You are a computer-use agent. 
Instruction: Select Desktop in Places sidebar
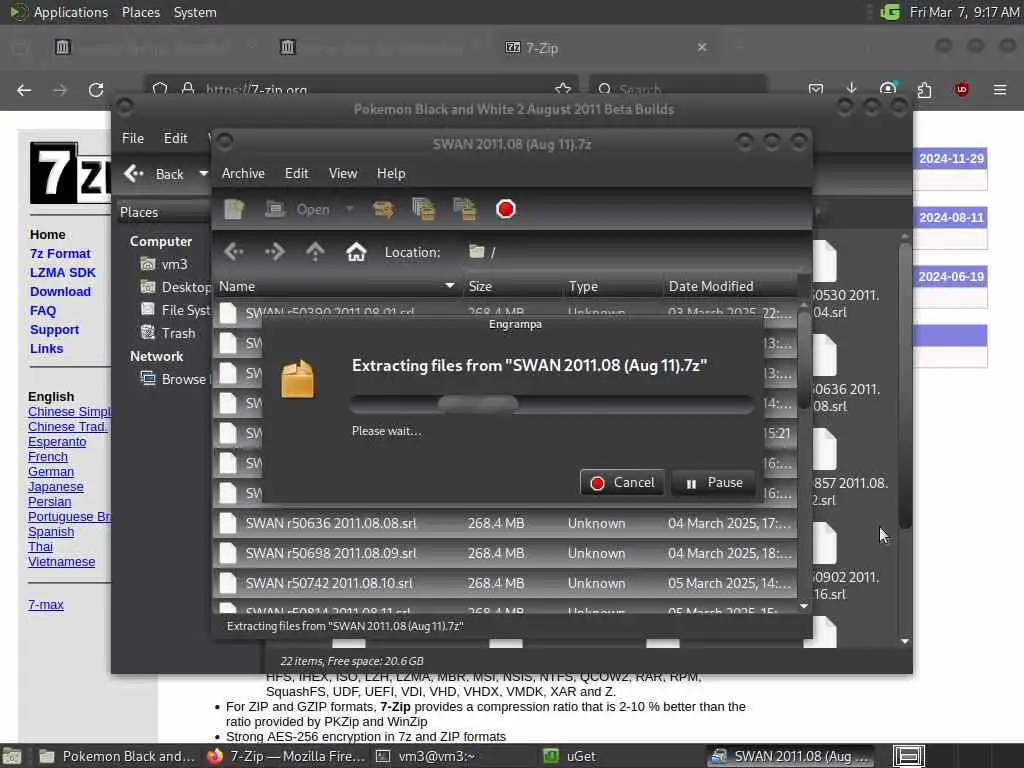[x=175, y=287]
